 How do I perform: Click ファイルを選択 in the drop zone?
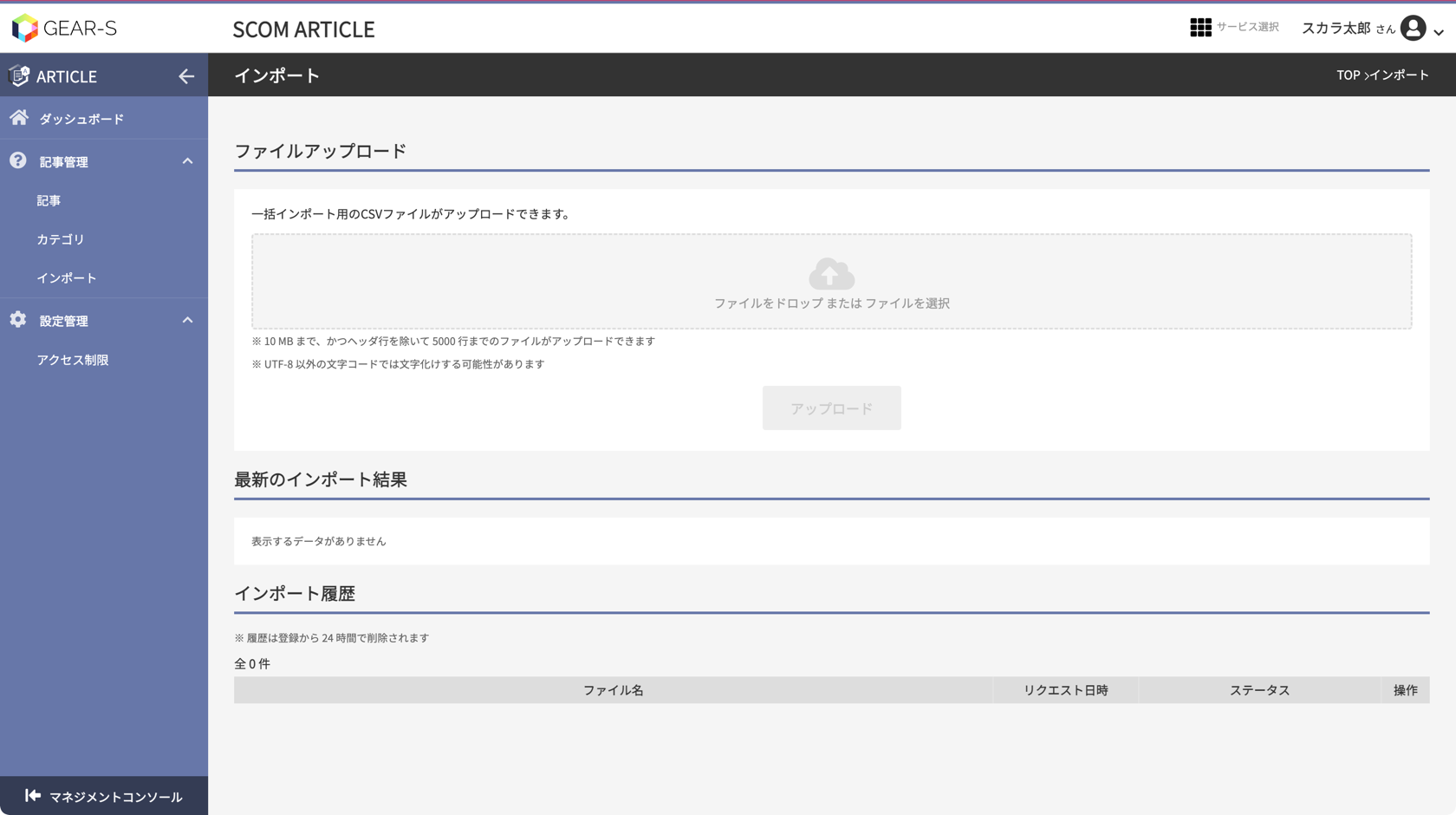pyautogui.click(x=907, y=303)
